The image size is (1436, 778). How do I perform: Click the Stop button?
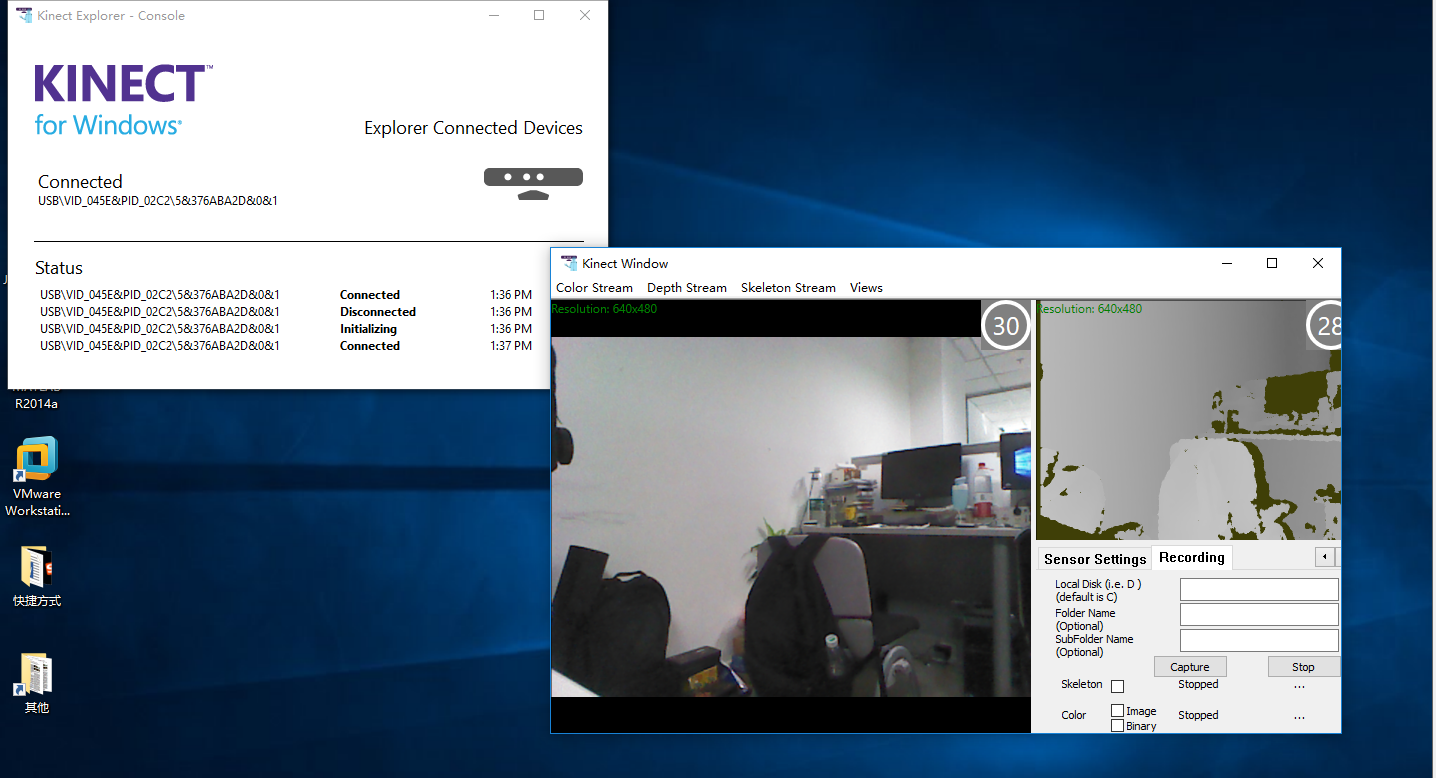click(1303, 667)
